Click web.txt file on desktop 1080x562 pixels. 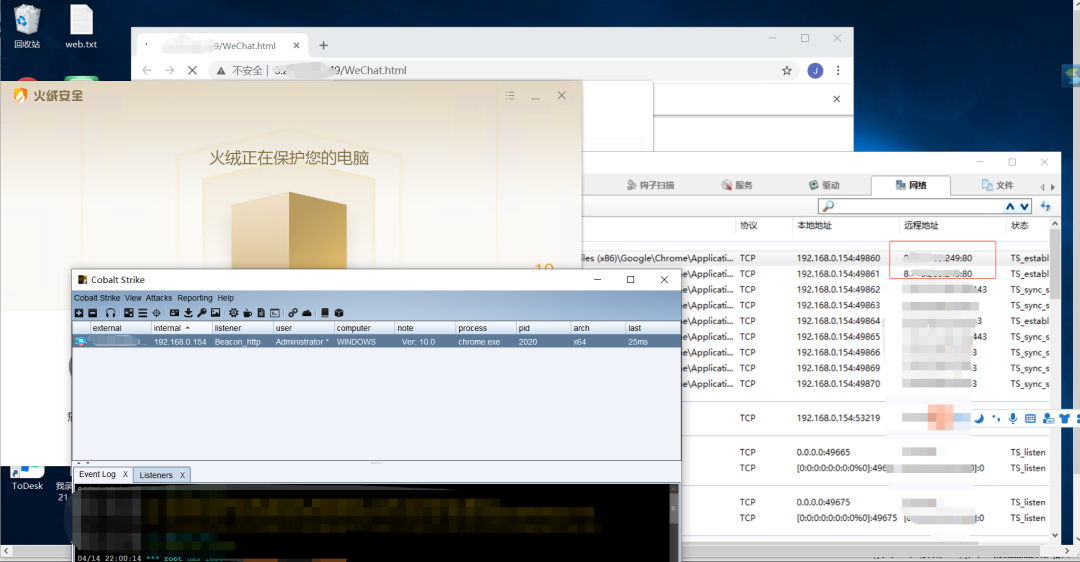click(81, 27)
